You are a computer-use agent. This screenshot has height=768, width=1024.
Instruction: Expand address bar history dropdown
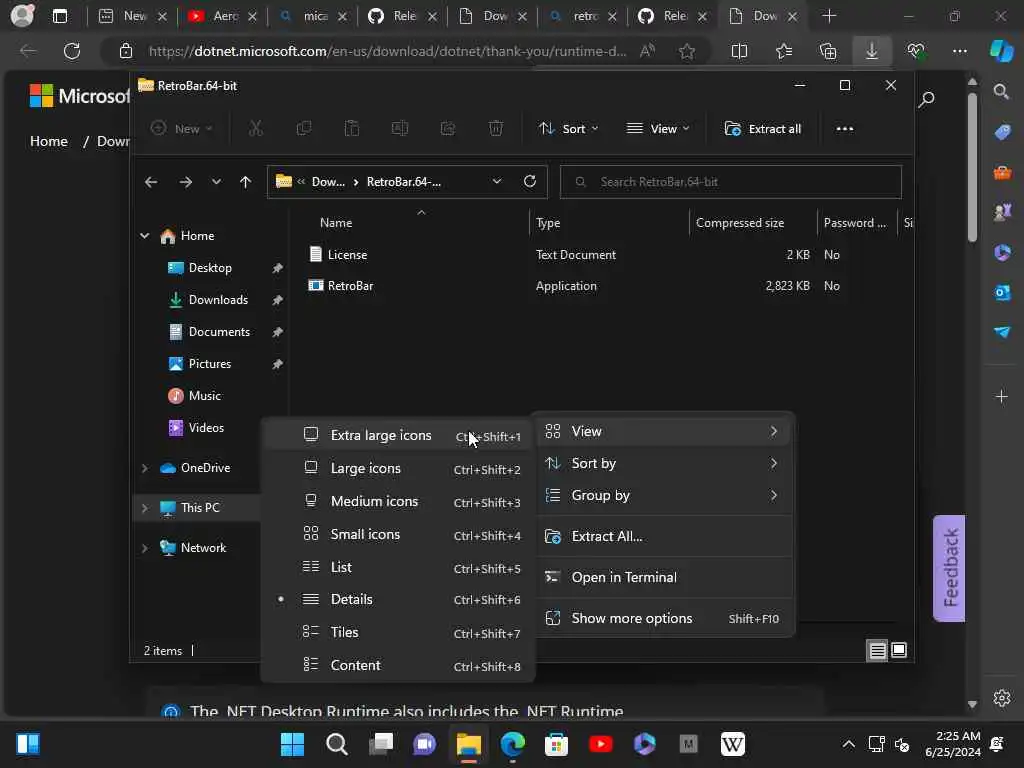497,182
